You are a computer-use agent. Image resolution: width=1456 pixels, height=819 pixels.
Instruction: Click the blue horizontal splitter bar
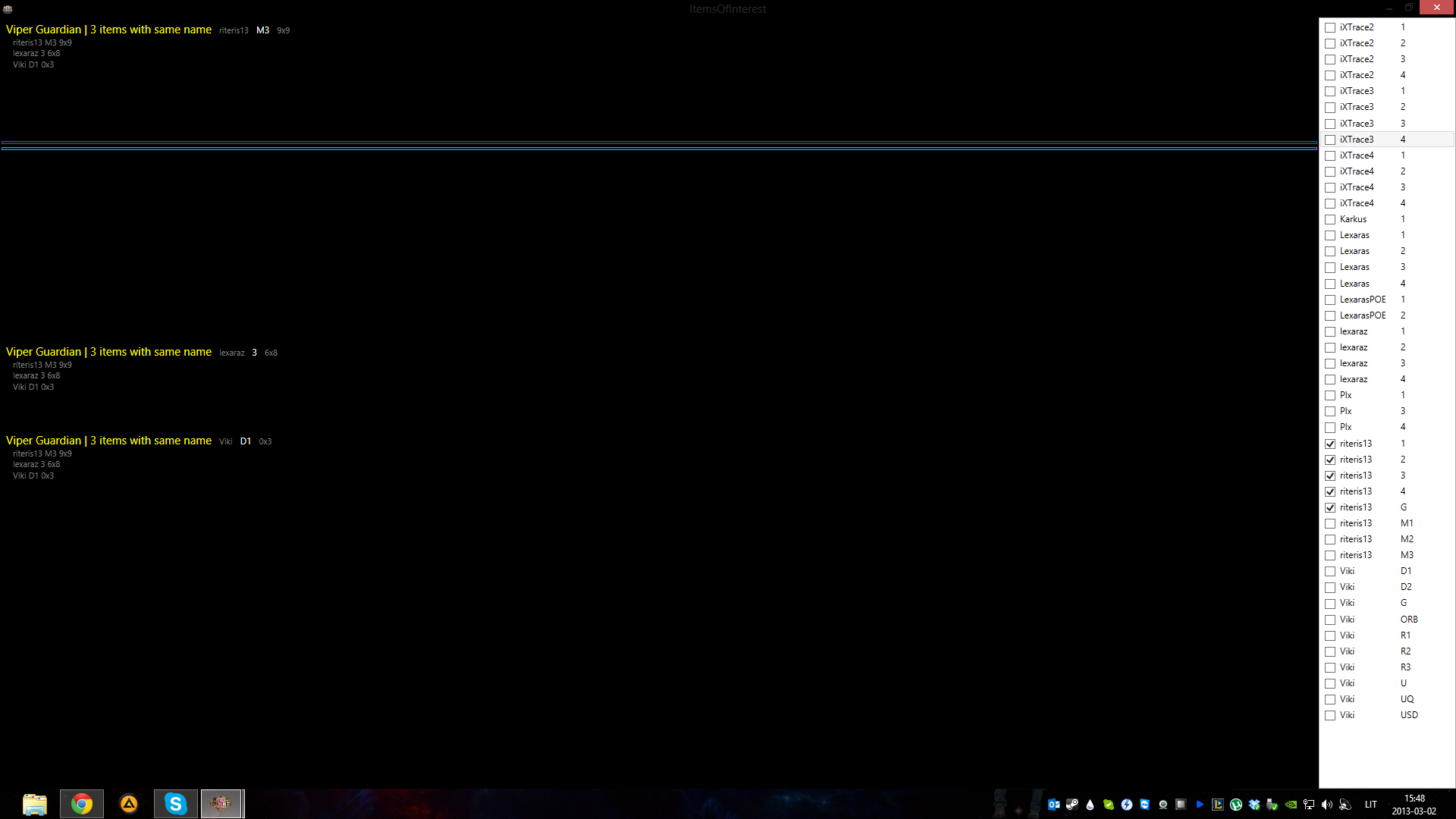pyautogui.click(x=659, y=145)
